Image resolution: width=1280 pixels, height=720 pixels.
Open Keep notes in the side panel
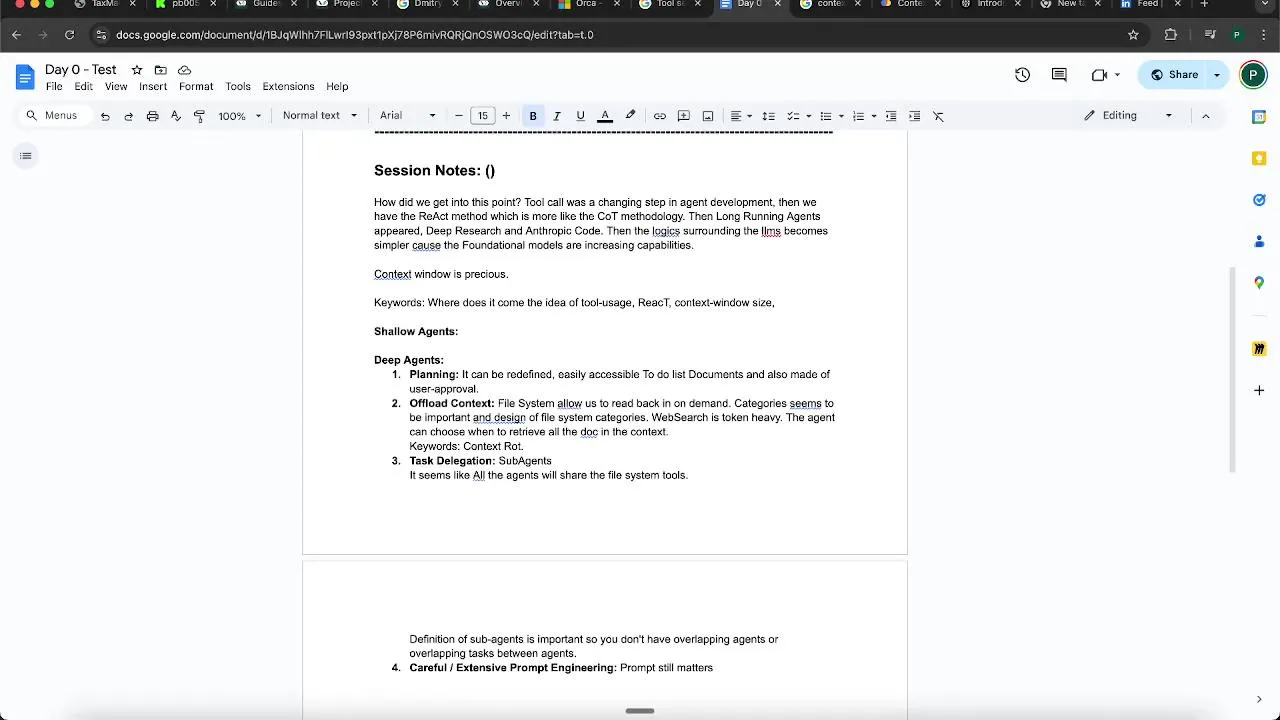pos(1259,158)
